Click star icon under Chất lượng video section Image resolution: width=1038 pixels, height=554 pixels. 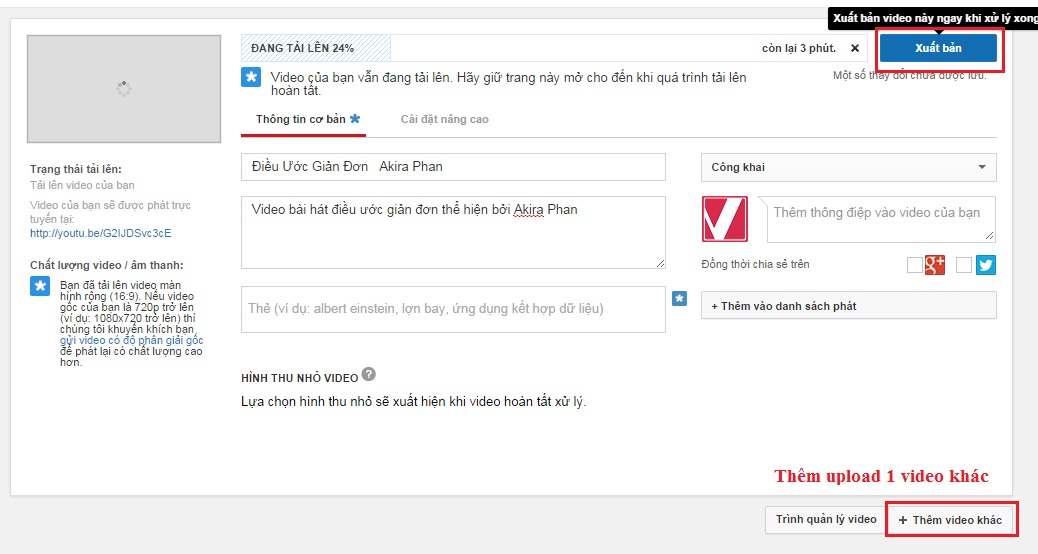pos(40,286)
